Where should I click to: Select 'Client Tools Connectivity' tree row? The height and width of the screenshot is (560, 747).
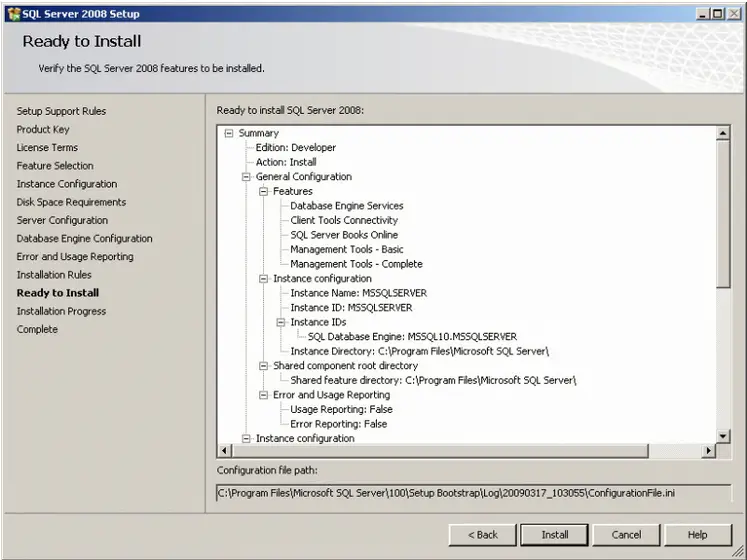click(x=344, y=220)
